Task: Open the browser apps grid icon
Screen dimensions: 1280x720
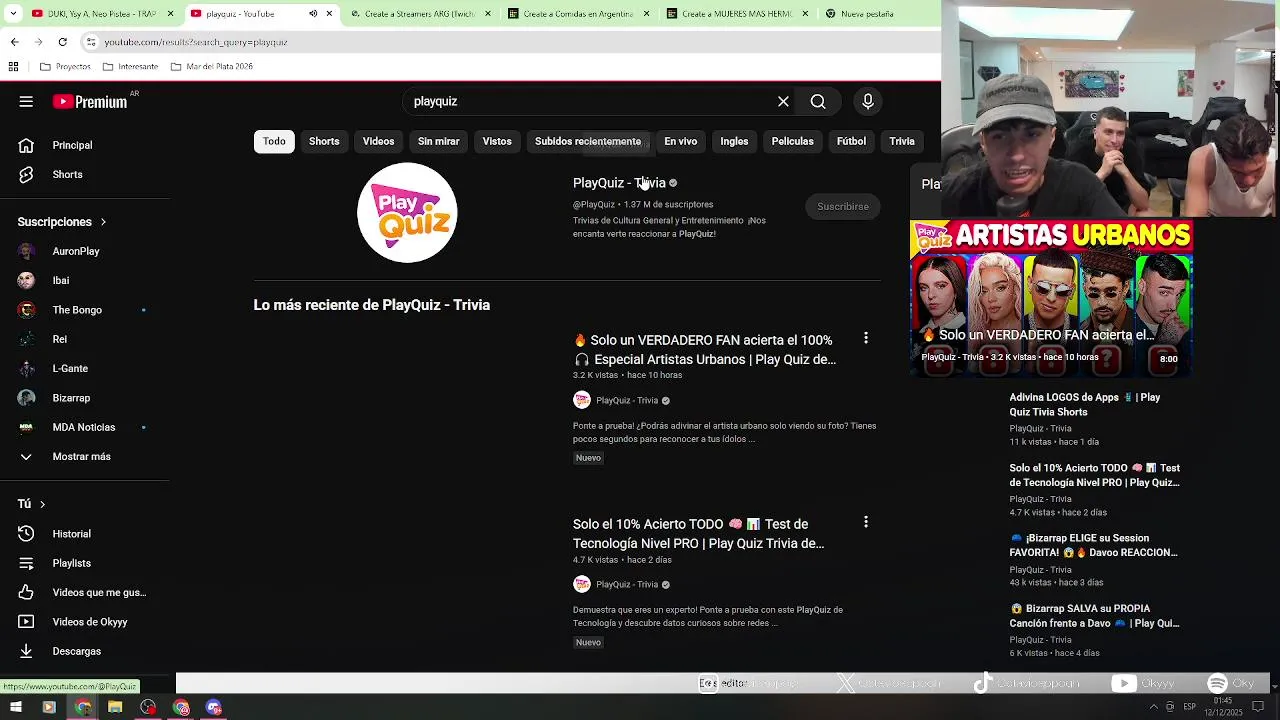Action: [x=13, y=67]
